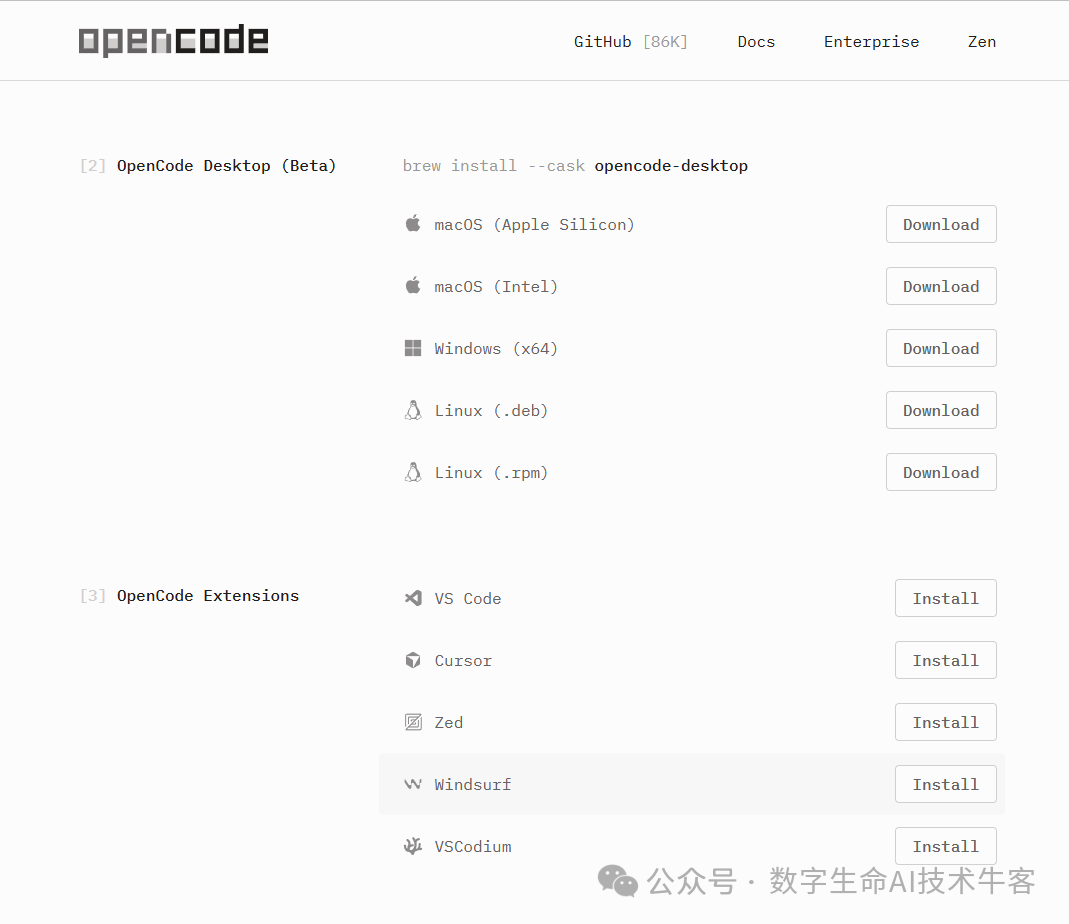Install the Windsurf extension

(x=946, y=784)
